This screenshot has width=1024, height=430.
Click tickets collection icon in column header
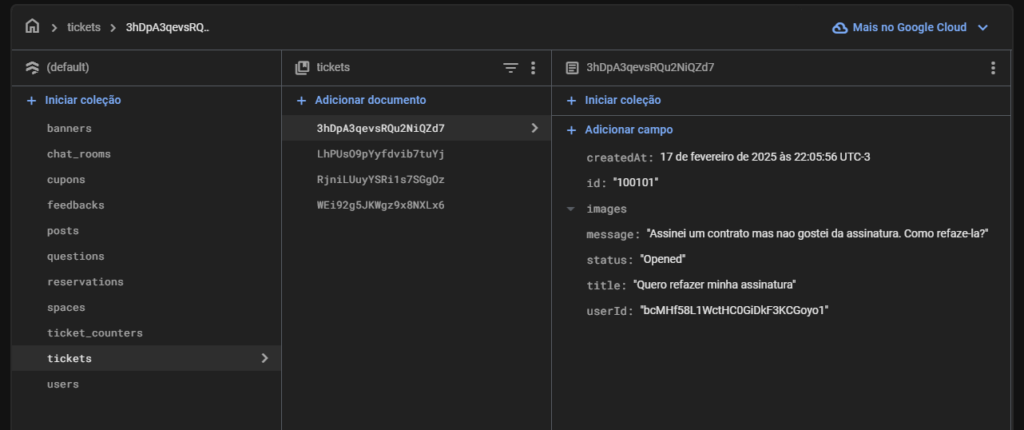click(x=302, y=67)
